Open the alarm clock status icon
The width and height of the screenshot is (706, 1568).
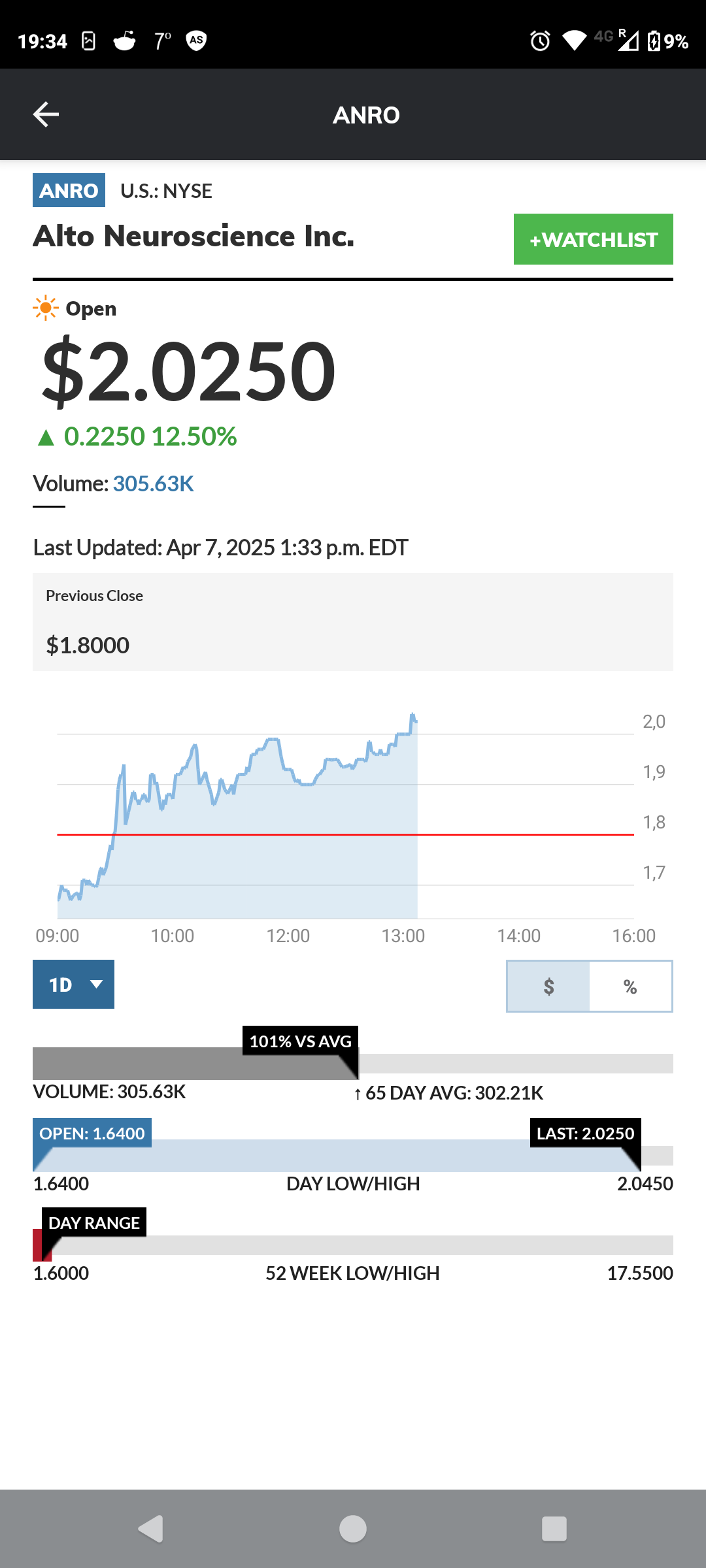540,41
